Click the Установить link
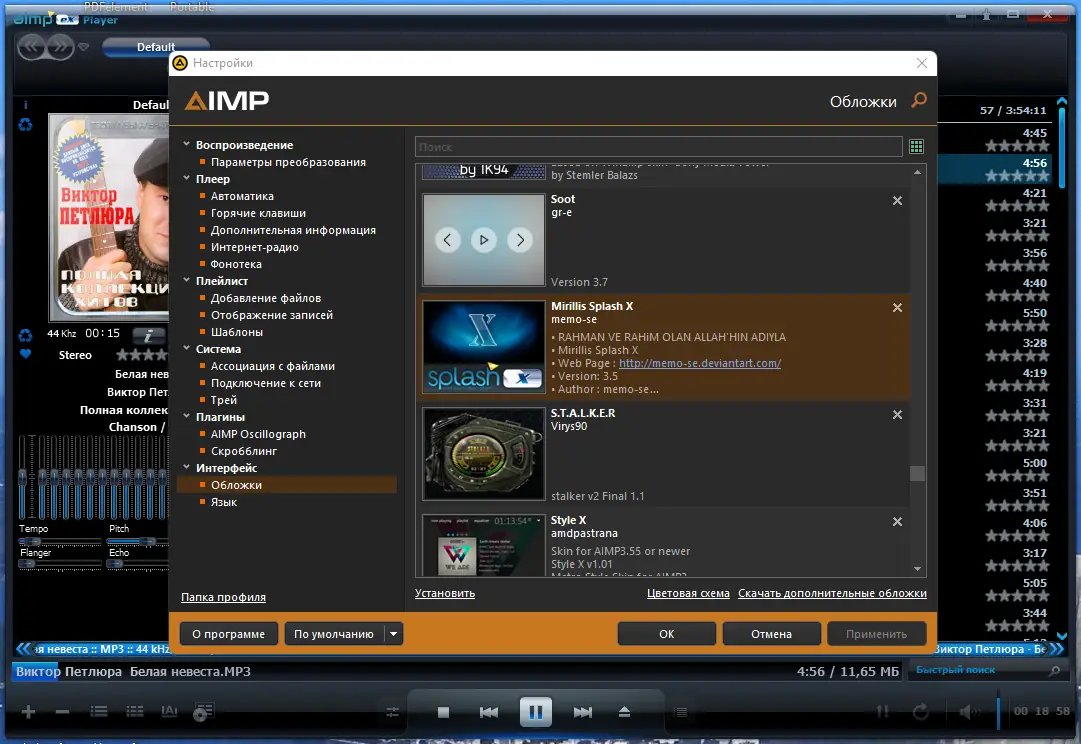The width and height of the screenshot is (1081, 744). coord(445,593)
